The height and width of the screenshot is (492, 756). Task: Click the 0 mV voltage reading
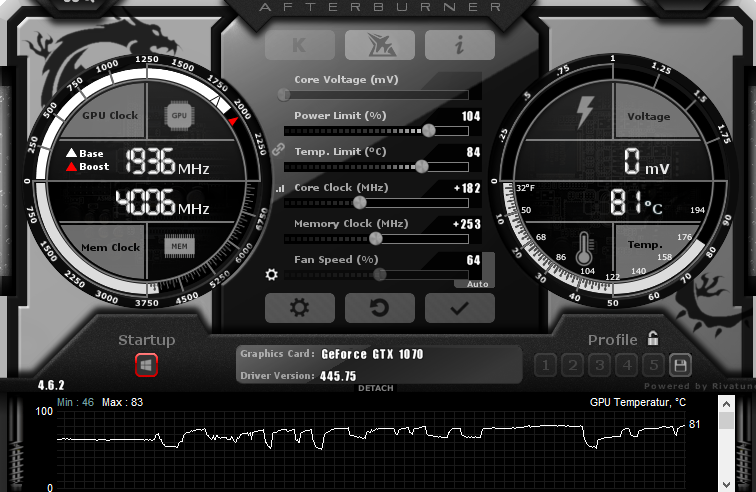coord(647,162)
